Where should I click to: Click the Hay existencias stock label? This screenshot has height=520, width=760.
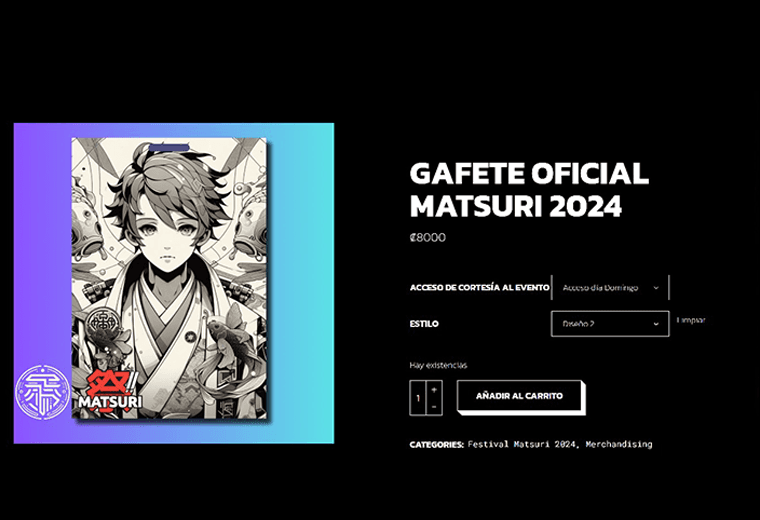click(438, 365)
